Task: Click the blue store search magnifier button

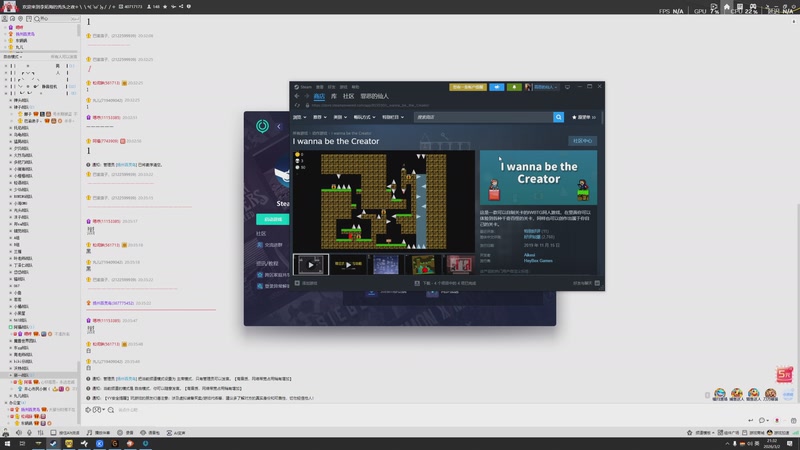Action: click(x=559, y=117)
